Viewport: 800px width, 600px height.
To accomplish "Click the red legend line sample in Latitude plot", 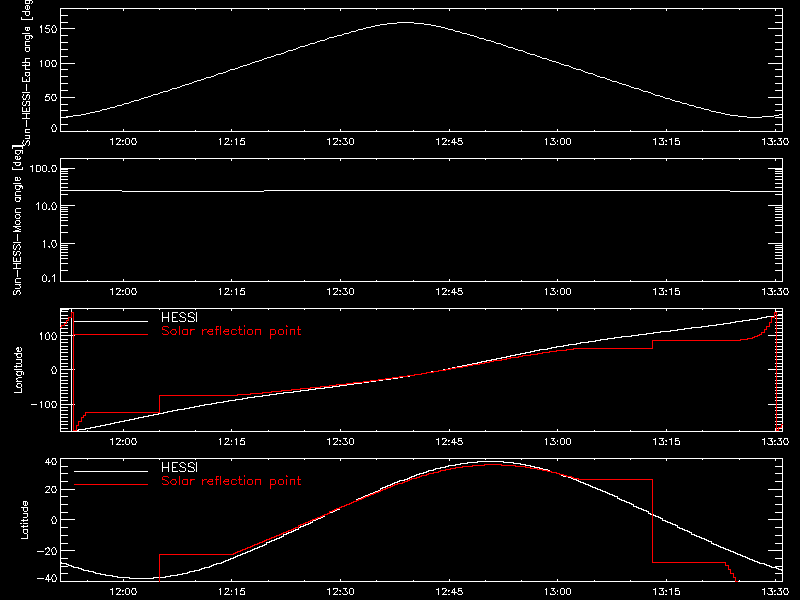I will pos(111,484).
